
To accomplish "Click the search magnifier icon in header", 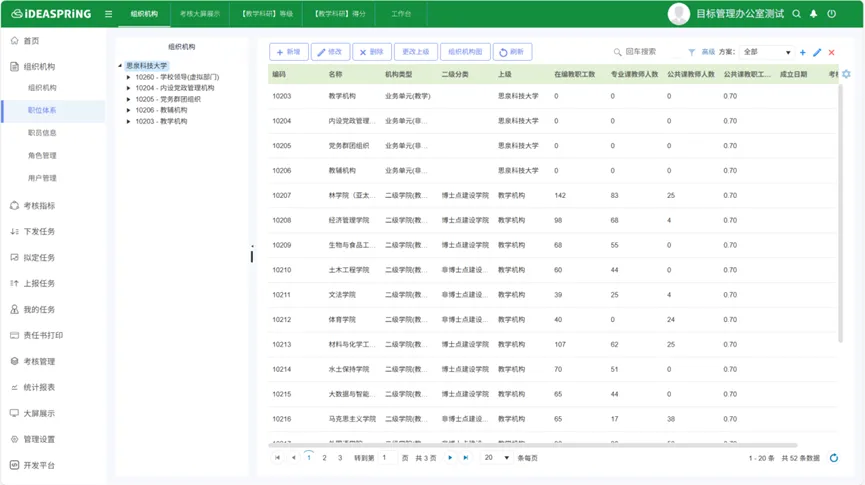I will (796, 14).
